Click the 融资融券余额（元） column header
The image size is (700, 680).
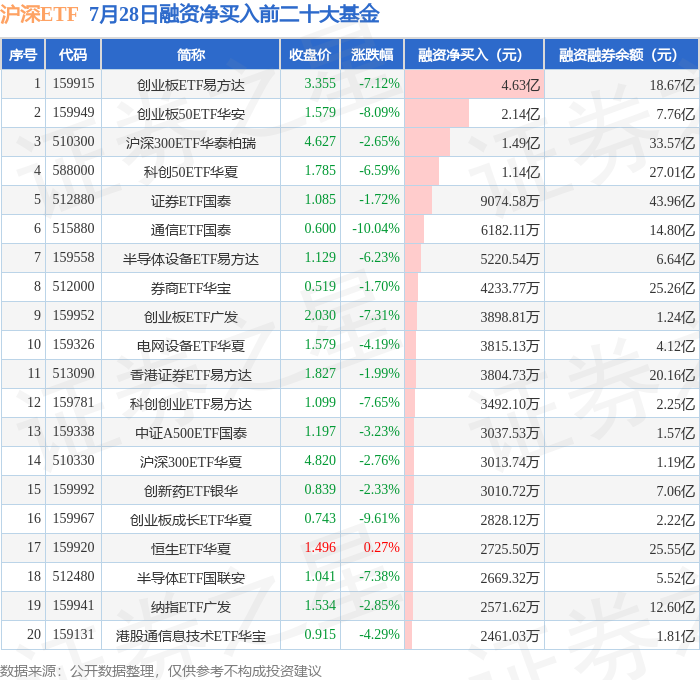pyautogui.click(x=621, y=54)
